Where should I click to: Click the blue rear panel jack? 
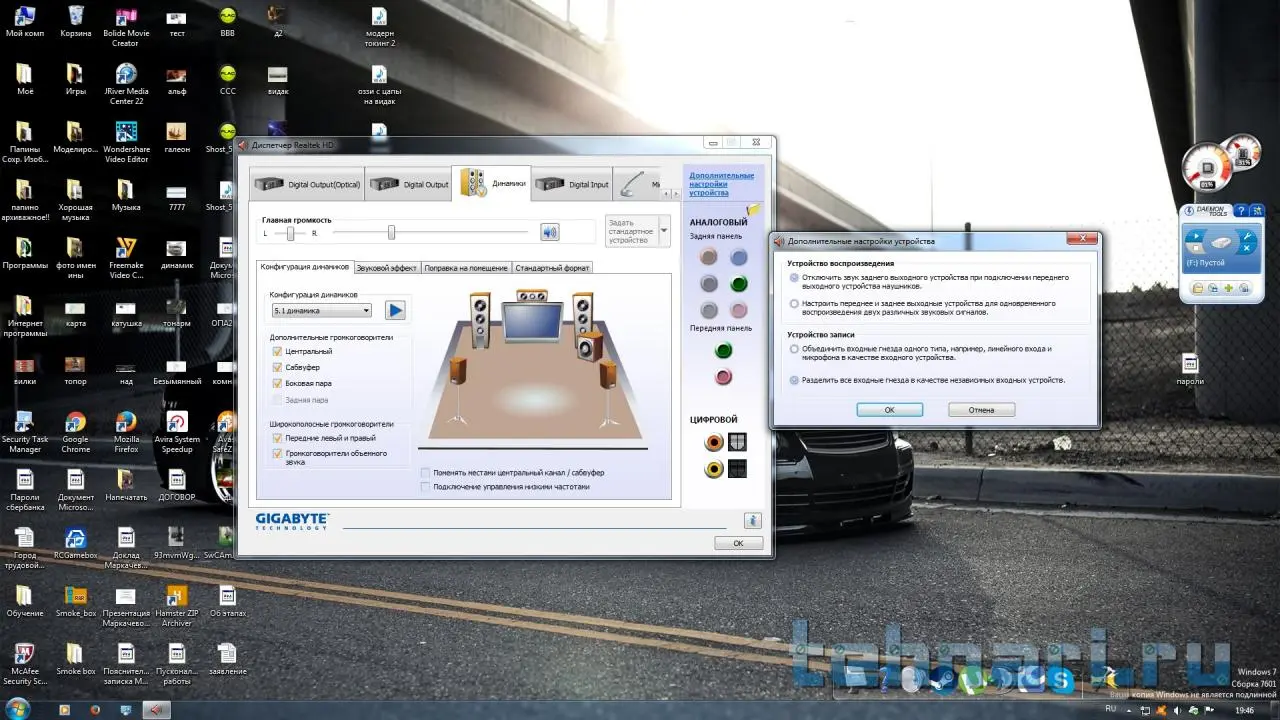click(x=739, y=258)
